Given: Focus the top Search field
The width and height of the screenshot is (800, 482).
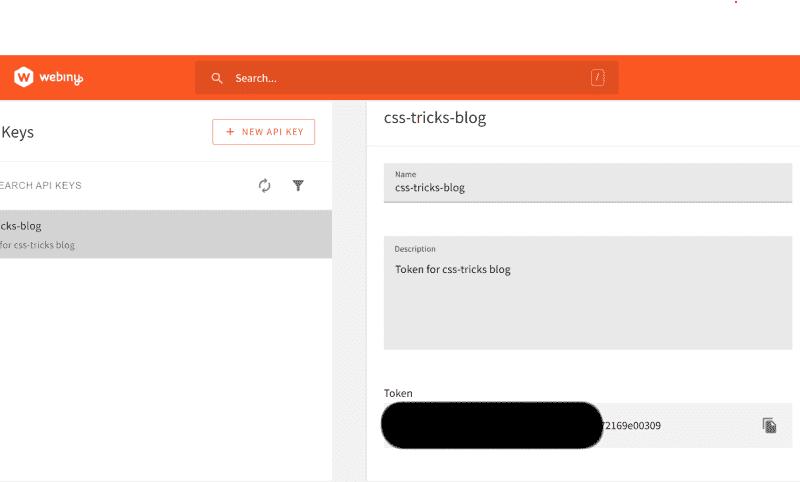Looking at the screenshot, I should (407, 78).
